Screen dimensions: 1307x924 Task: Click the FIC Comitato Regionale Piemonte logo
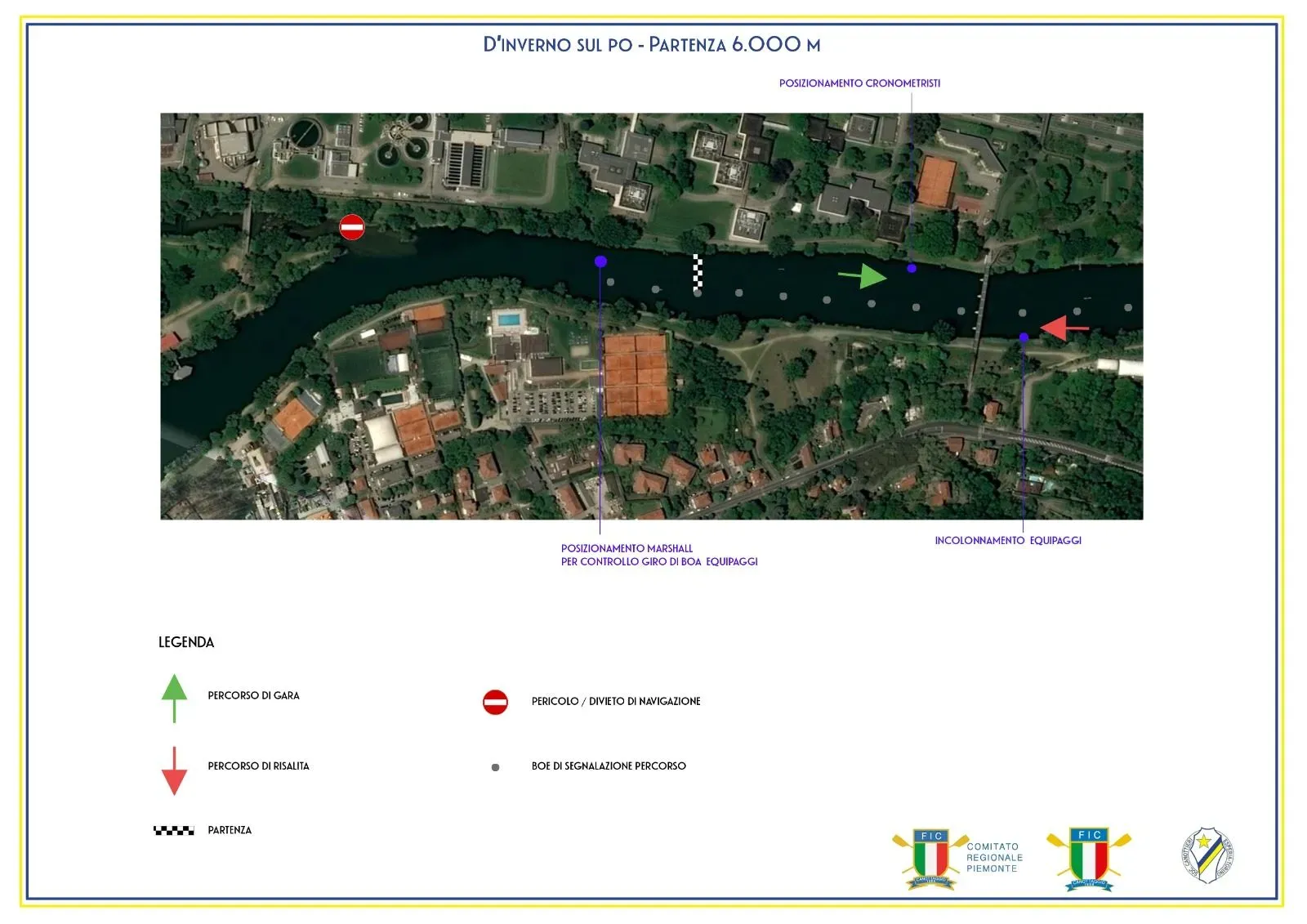tap(957, 859)
